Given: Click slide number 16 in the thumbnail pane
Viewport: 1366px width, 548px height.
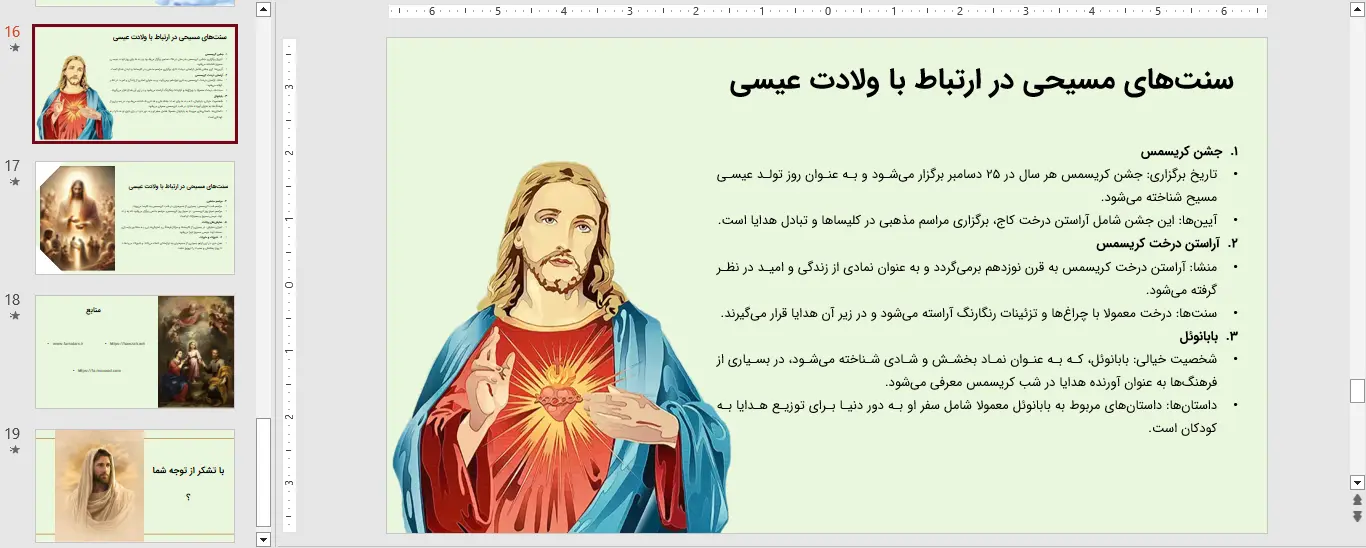Looking at the screenshot, I should coord(12,31).
